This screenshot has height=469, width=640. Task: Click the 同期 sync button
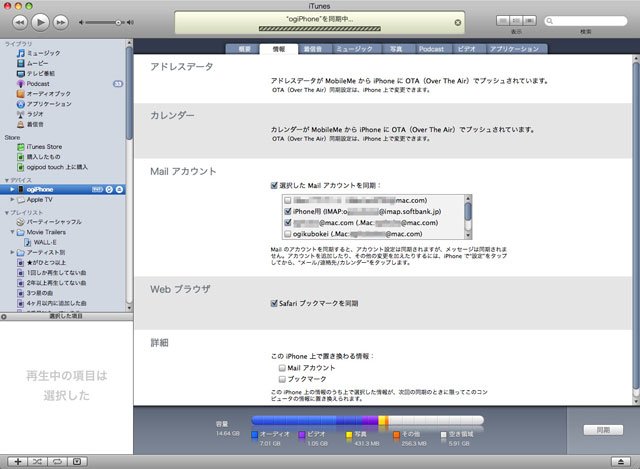(603, 430)
